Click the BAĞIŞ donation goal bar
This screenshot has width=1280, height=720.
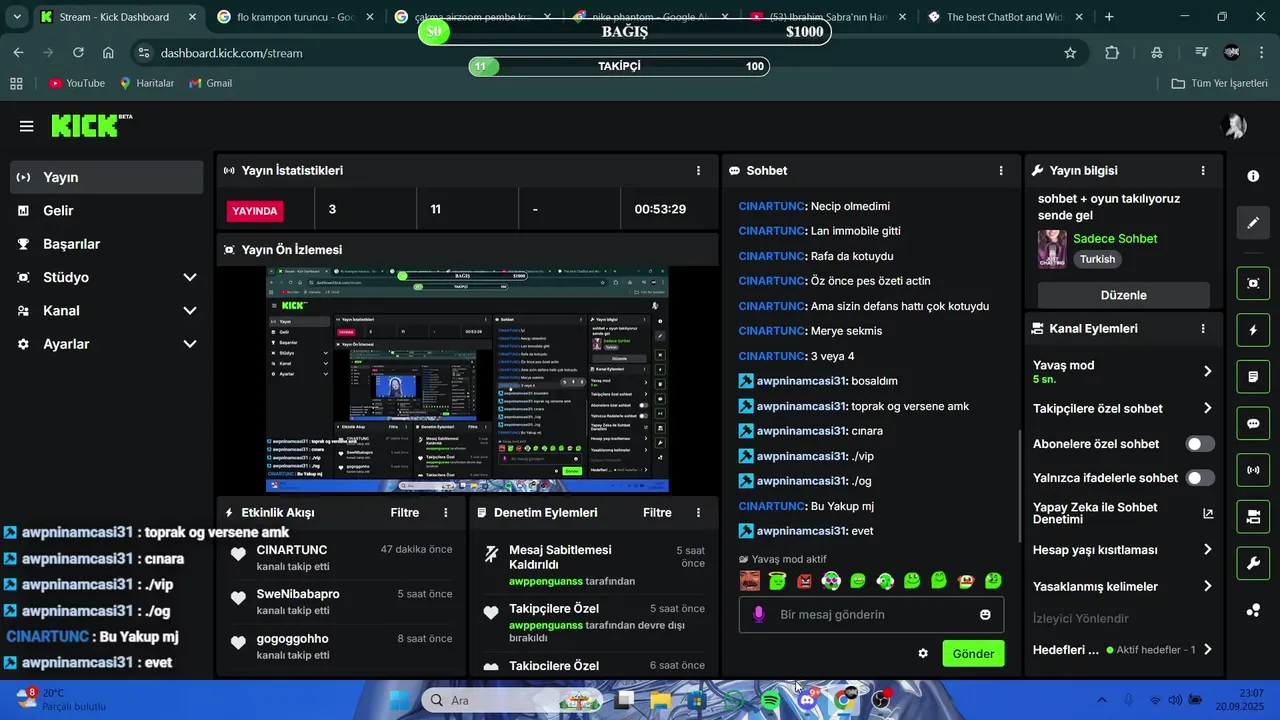(625, 31)
